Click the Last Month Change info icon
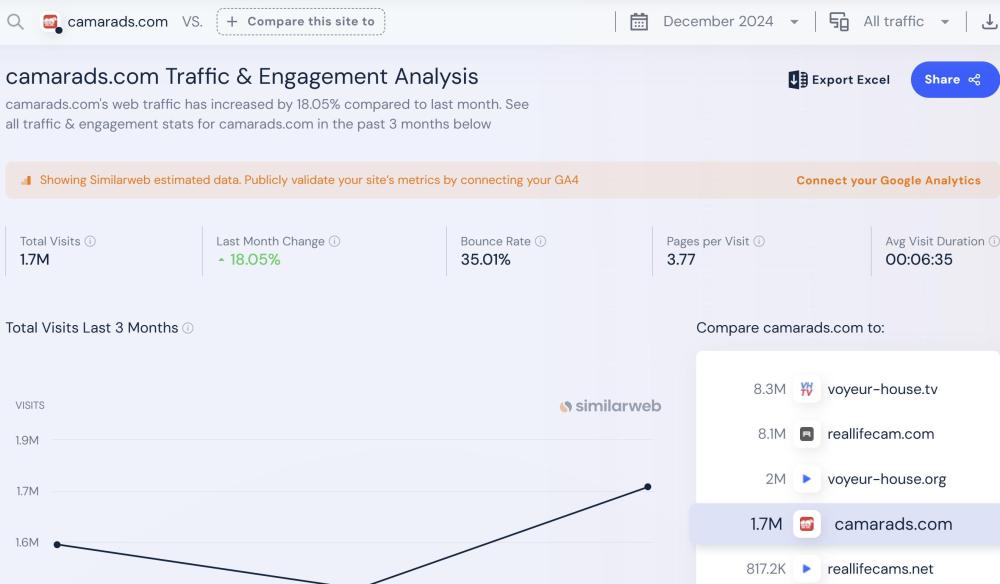The width and height of the screenshot is (1000, 584). click(335, 242)
